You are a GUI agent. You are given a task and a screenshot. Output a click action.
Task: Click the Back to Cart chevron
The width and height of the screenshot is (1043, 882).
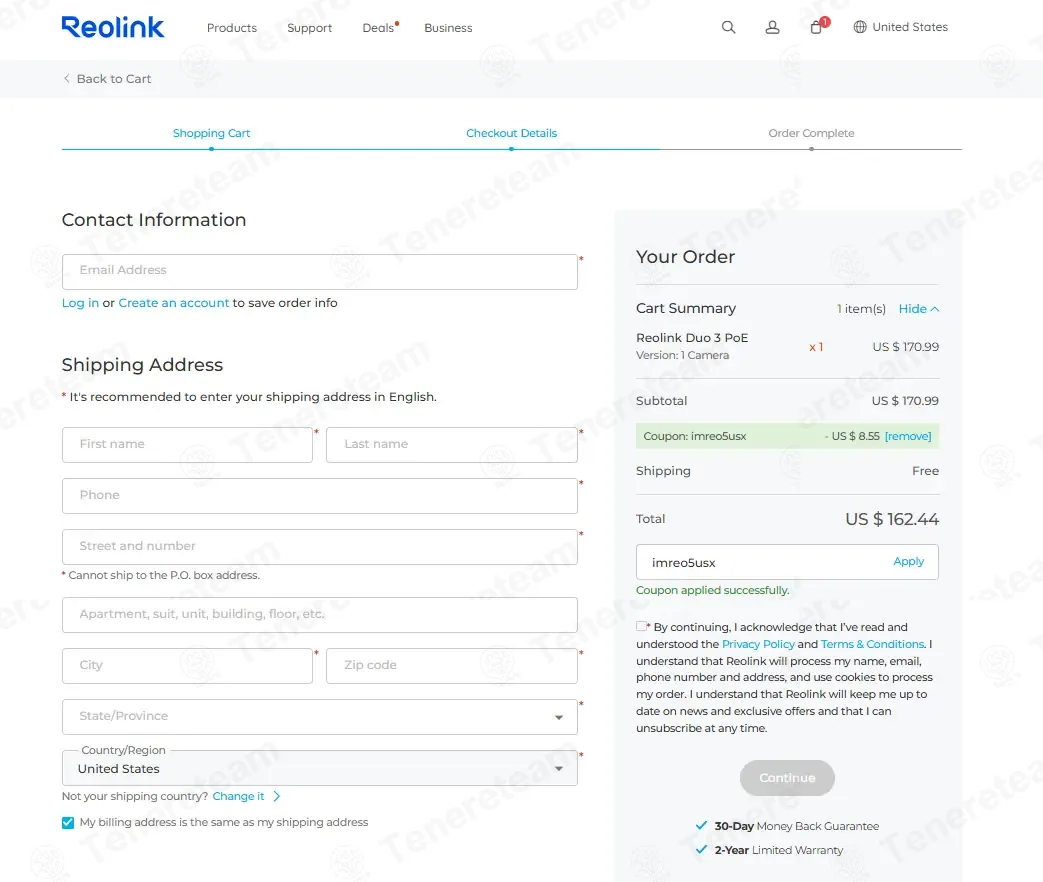pyautogui.click(x=67, y=78)
